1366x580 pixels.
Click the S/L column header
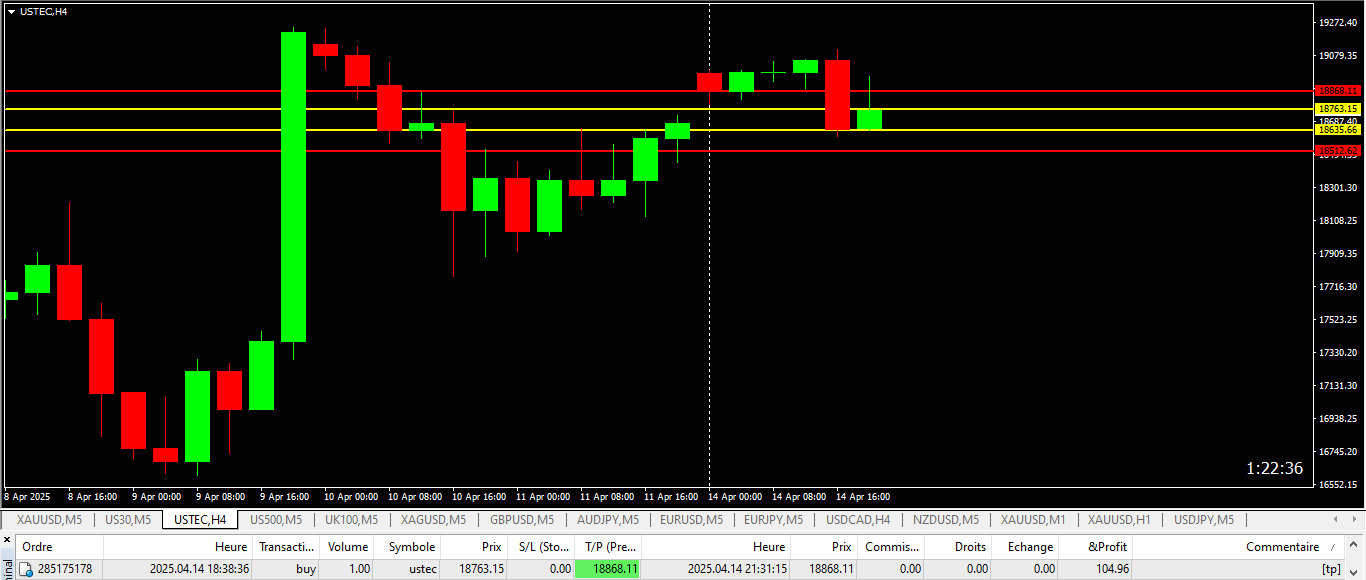point(540,547)
